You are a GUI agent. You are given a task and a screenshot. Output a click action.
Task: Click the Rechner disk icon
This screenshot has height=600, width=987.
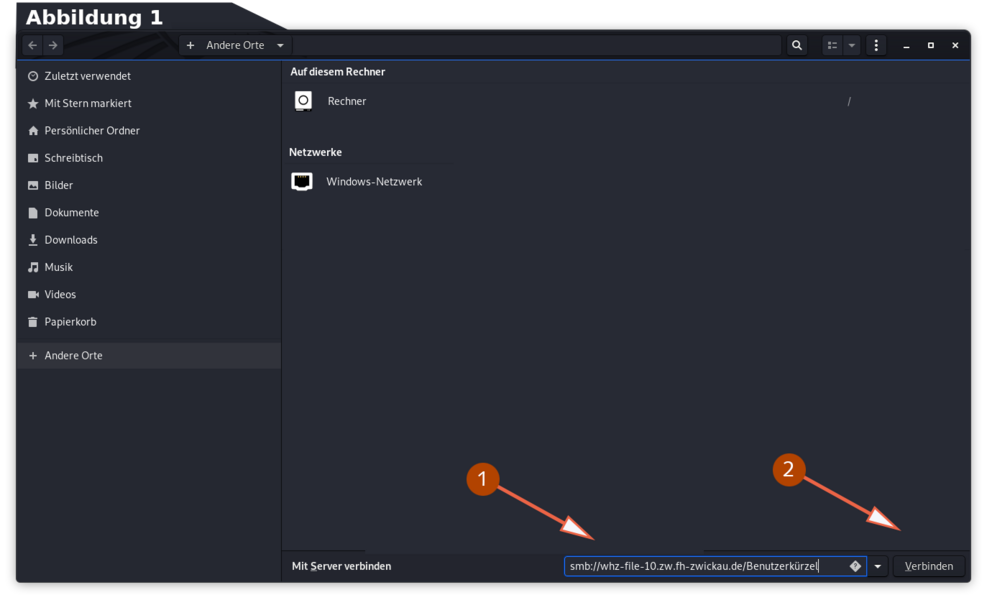click(x=303, y=101)
